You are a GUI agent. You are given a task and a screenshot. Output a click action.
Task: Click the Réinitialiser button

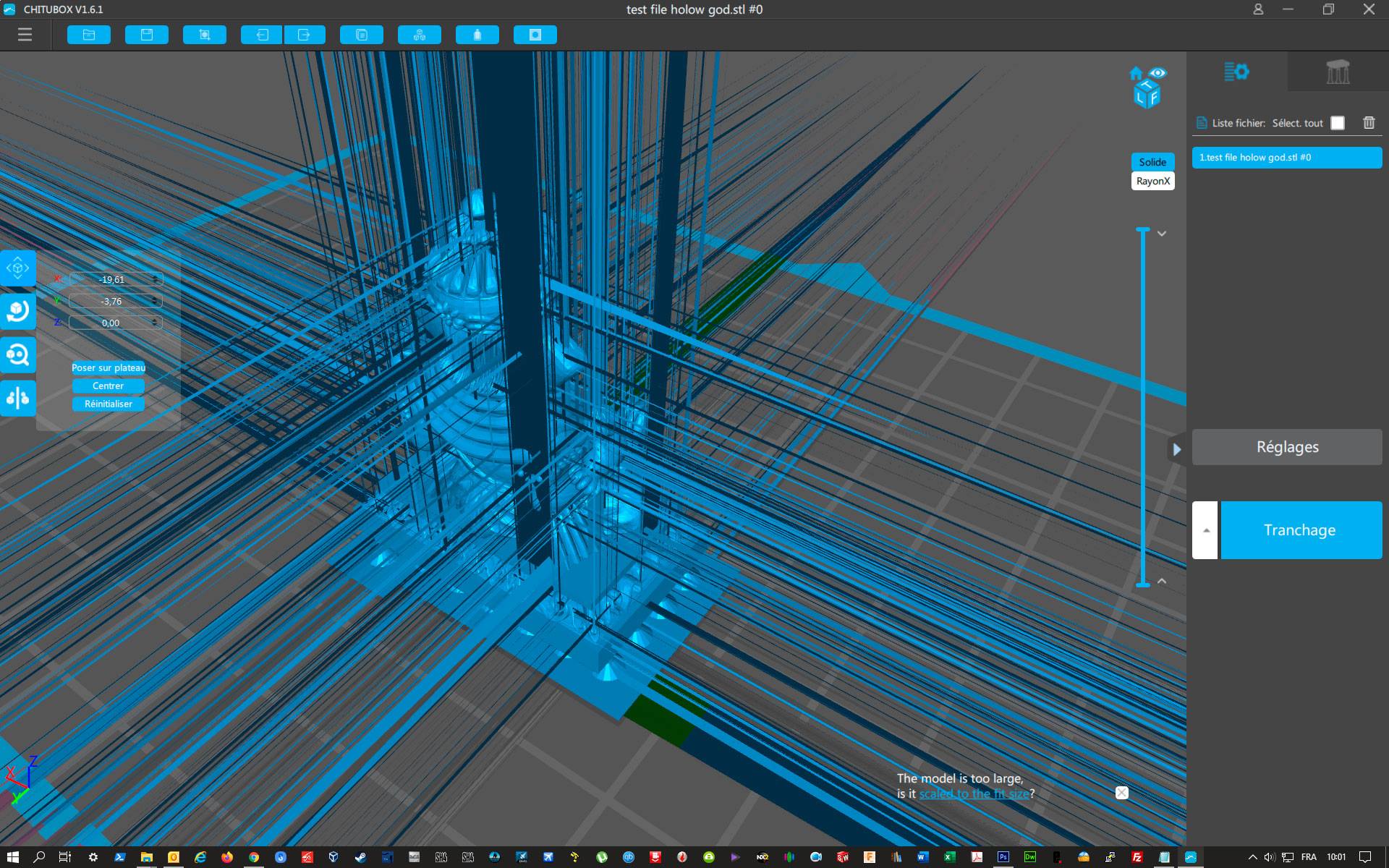tap(109, 404)
